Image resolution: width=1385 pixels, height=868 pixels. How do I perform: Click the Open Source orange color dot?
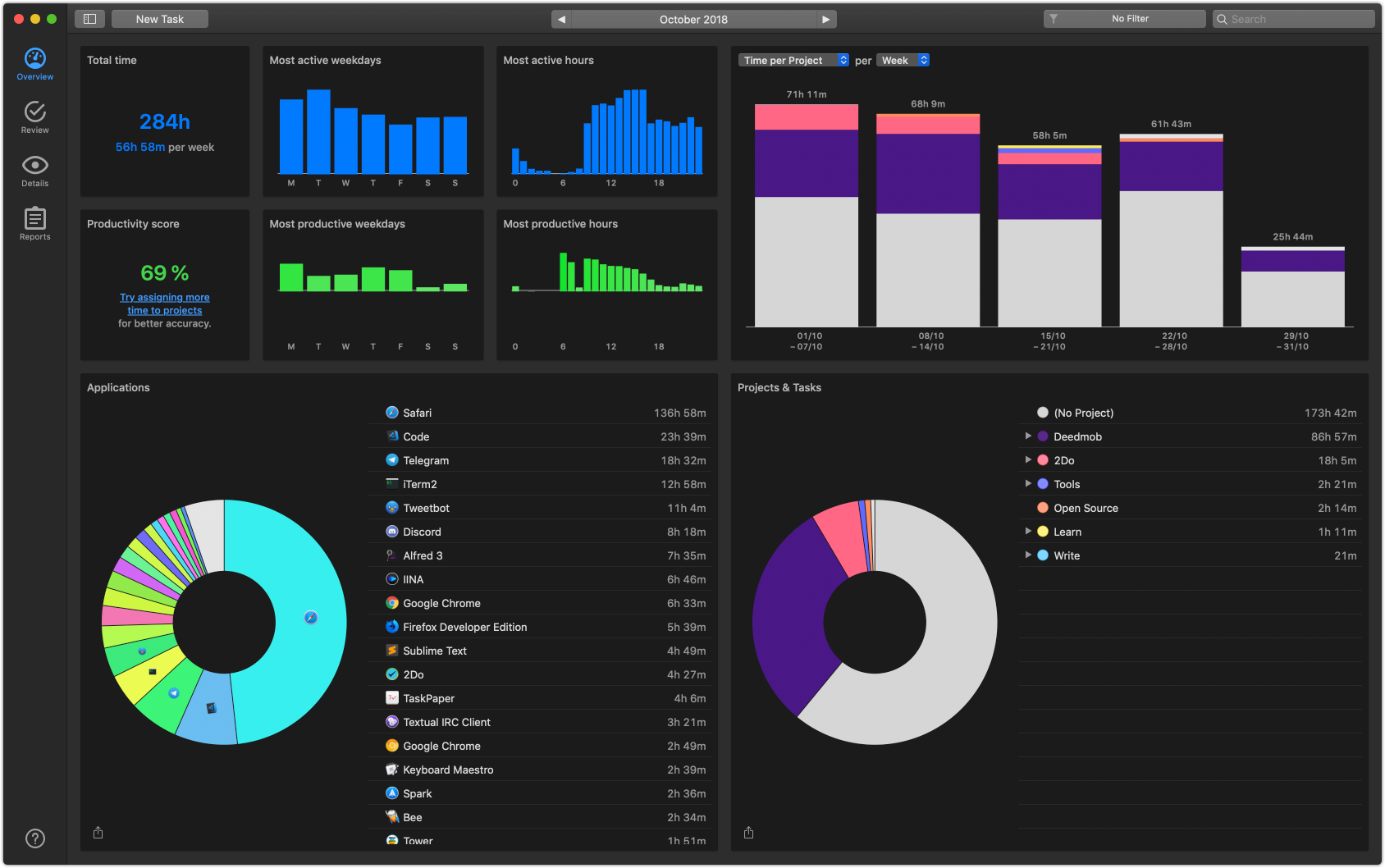(x=1043, y=508)
